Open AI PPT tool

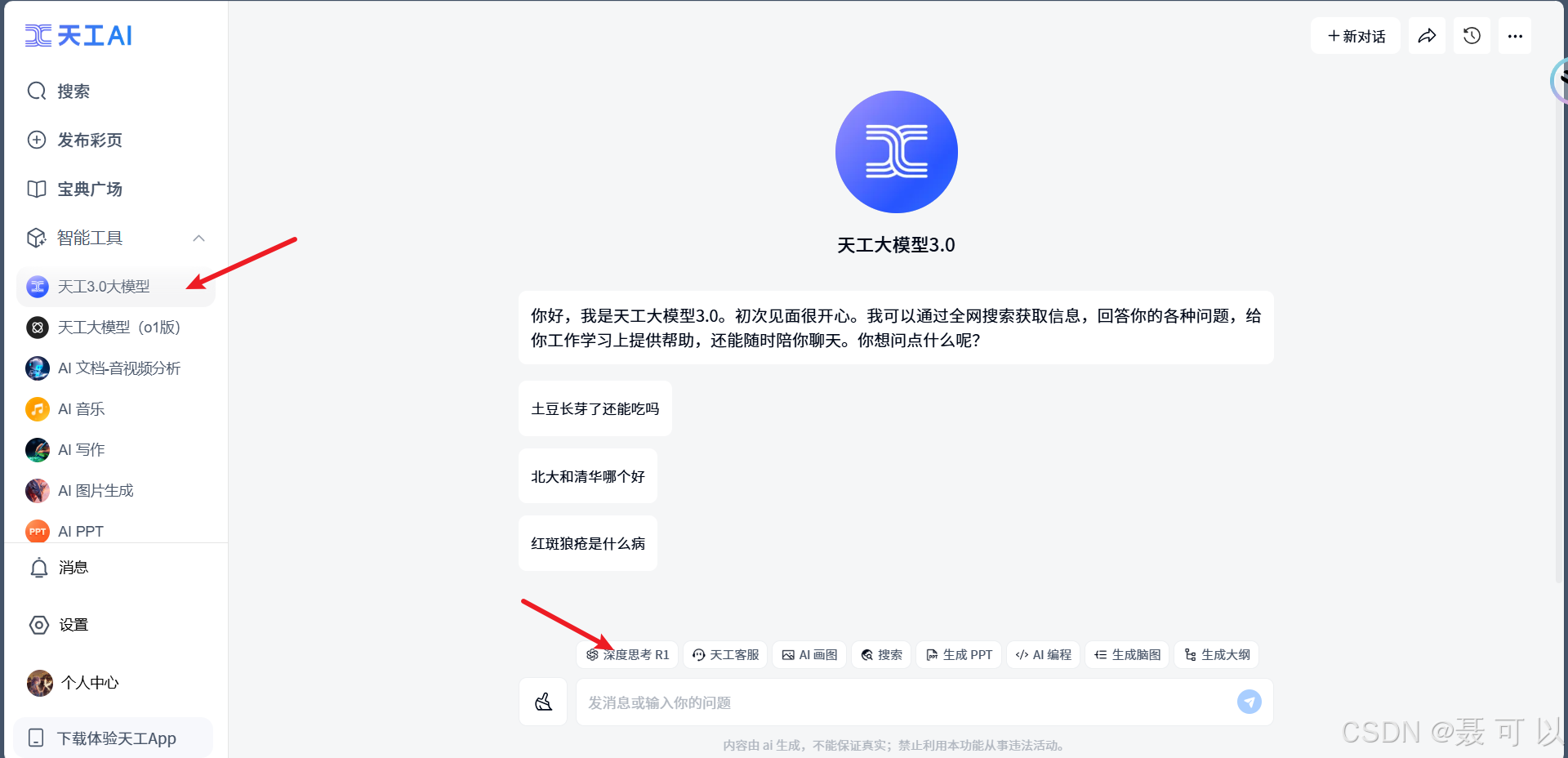pyautogui.click(x=116, y=531)
